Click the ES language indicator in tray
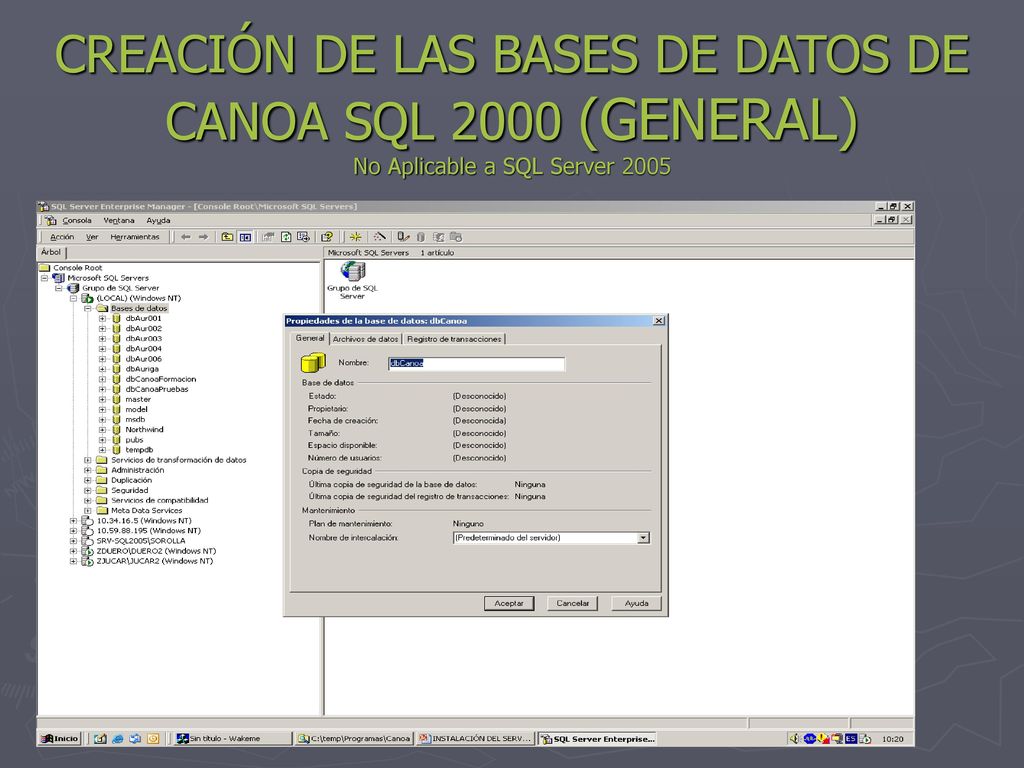 coord(850,739)
